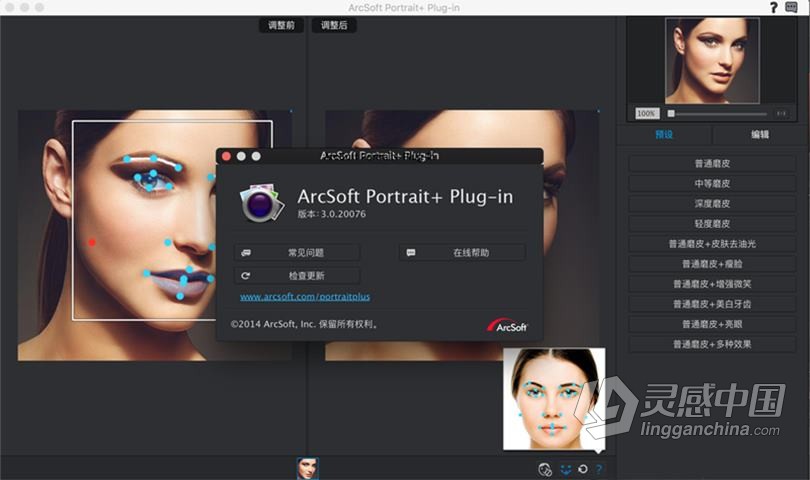Click the version text 版本: 3.0.20076

pyautogui.click(x=332, y=214)
